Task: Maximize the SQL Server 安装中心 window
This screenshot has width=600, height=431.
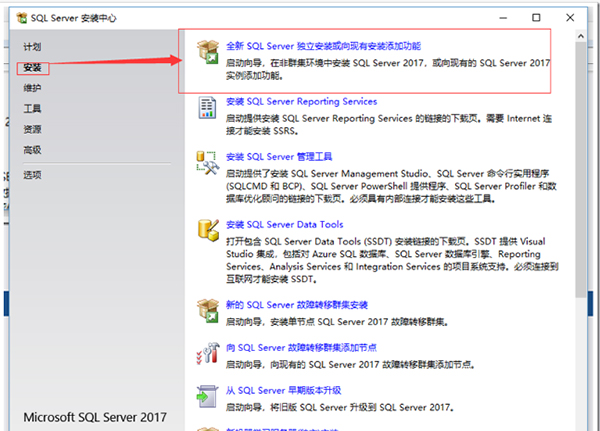Action: (x=536, y=18)
